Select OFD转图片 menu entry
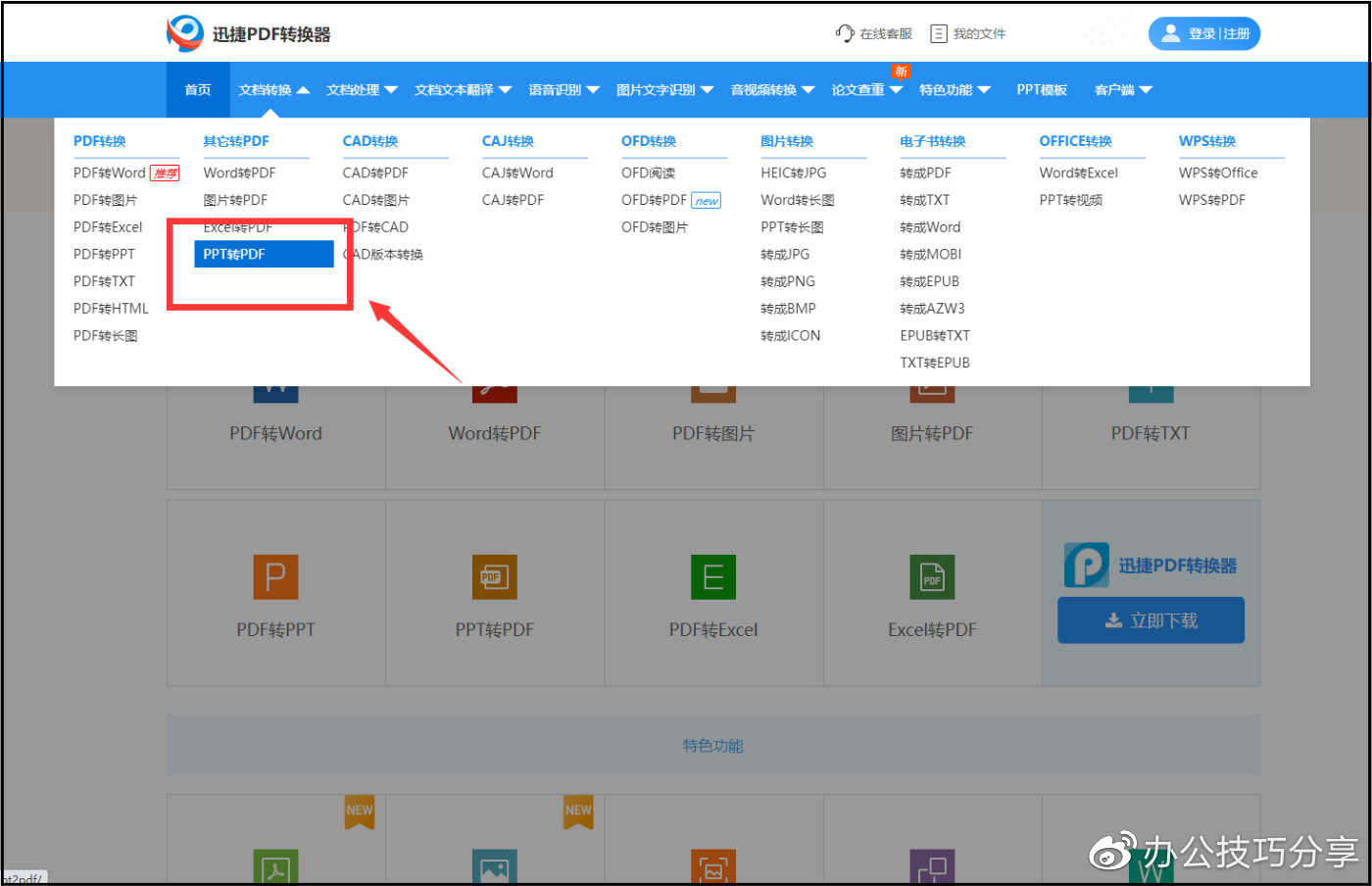Screen dimensions: 1372x886 [x=655, y=226]
